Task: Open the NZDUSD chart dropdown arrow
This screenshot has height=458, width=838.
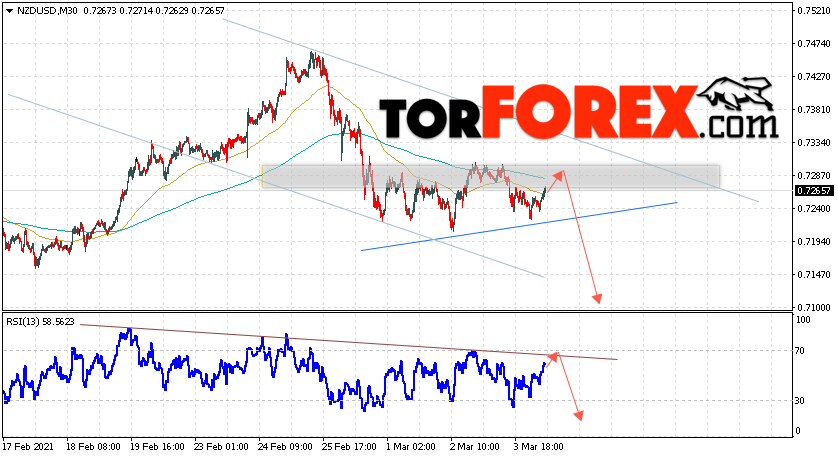Action: tap(9, 11)
